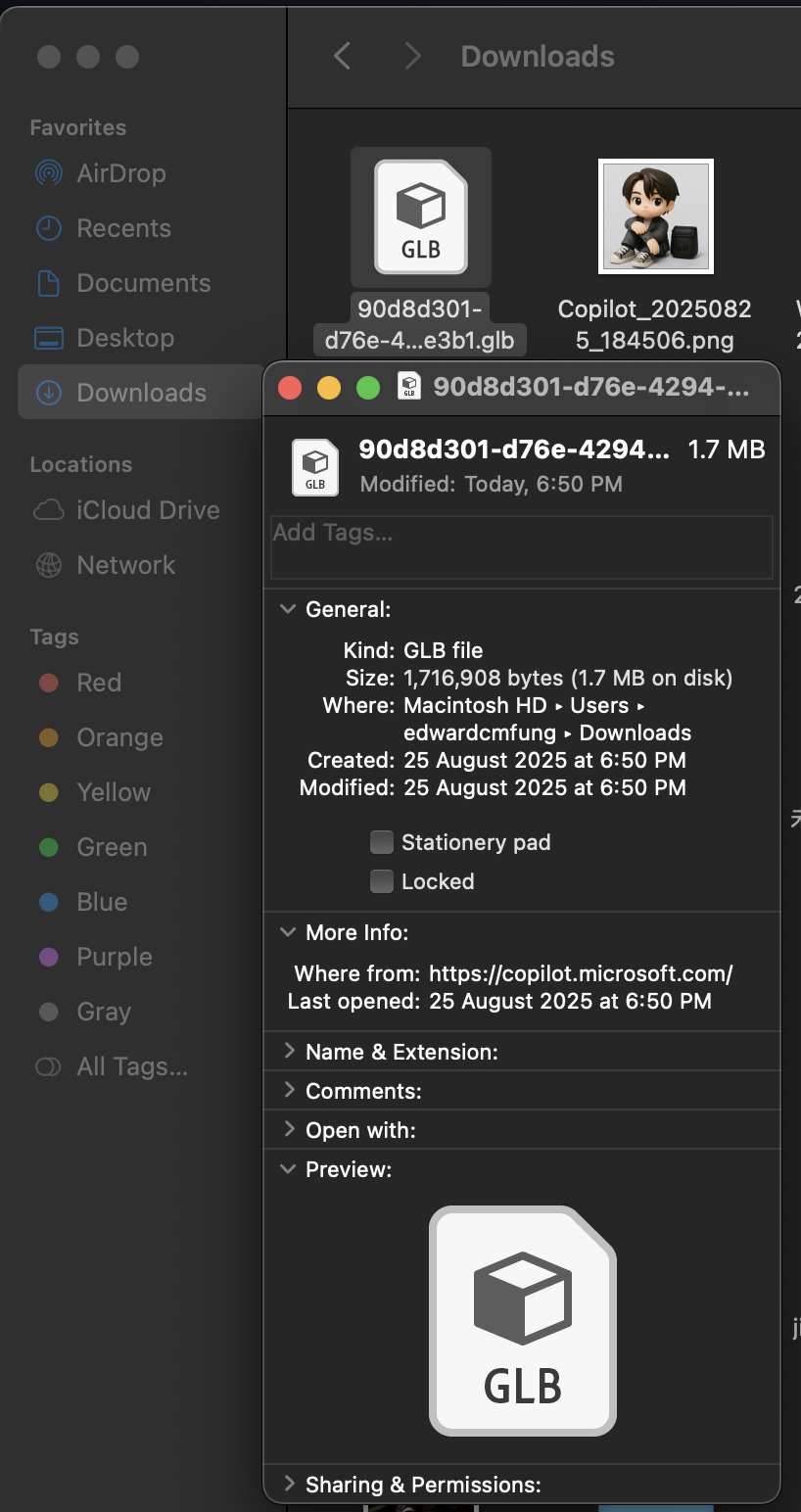The height and width of the screenshot is (1512, 801).
Task: Click the Network globe icon
Action: coord(48,565)
